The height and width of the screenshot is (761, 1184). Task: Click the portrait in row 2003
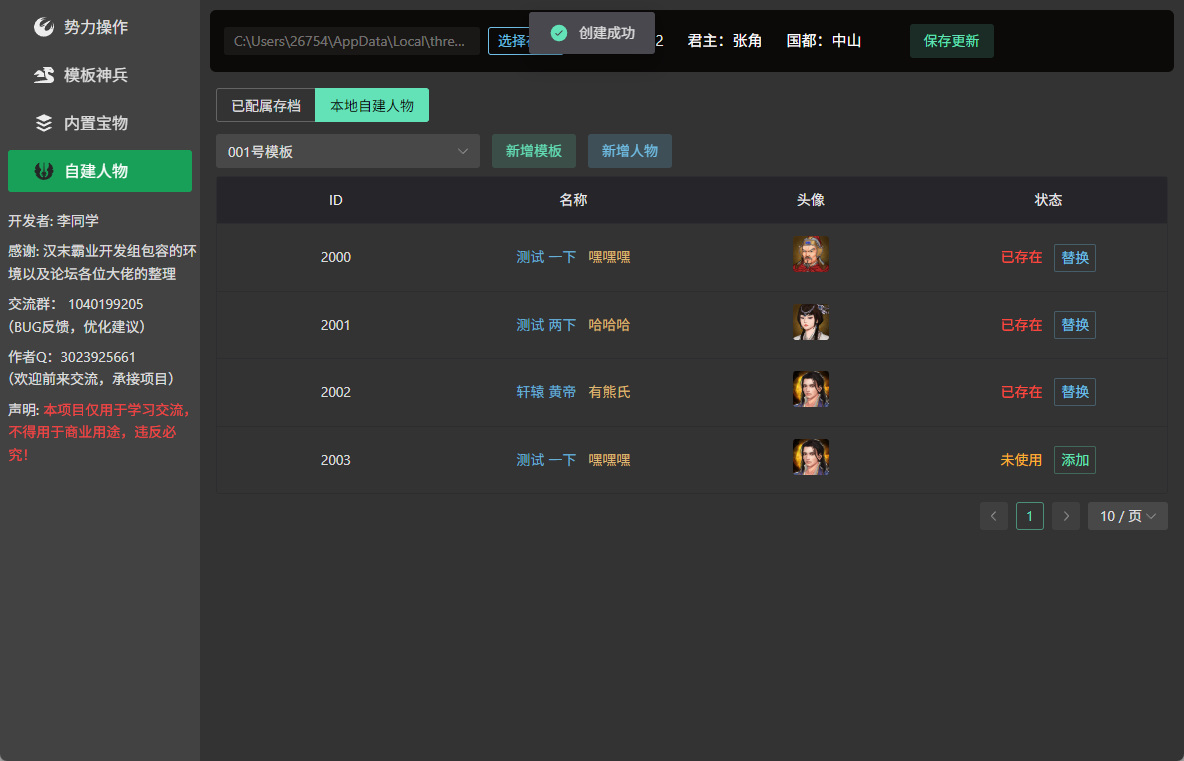811,458
